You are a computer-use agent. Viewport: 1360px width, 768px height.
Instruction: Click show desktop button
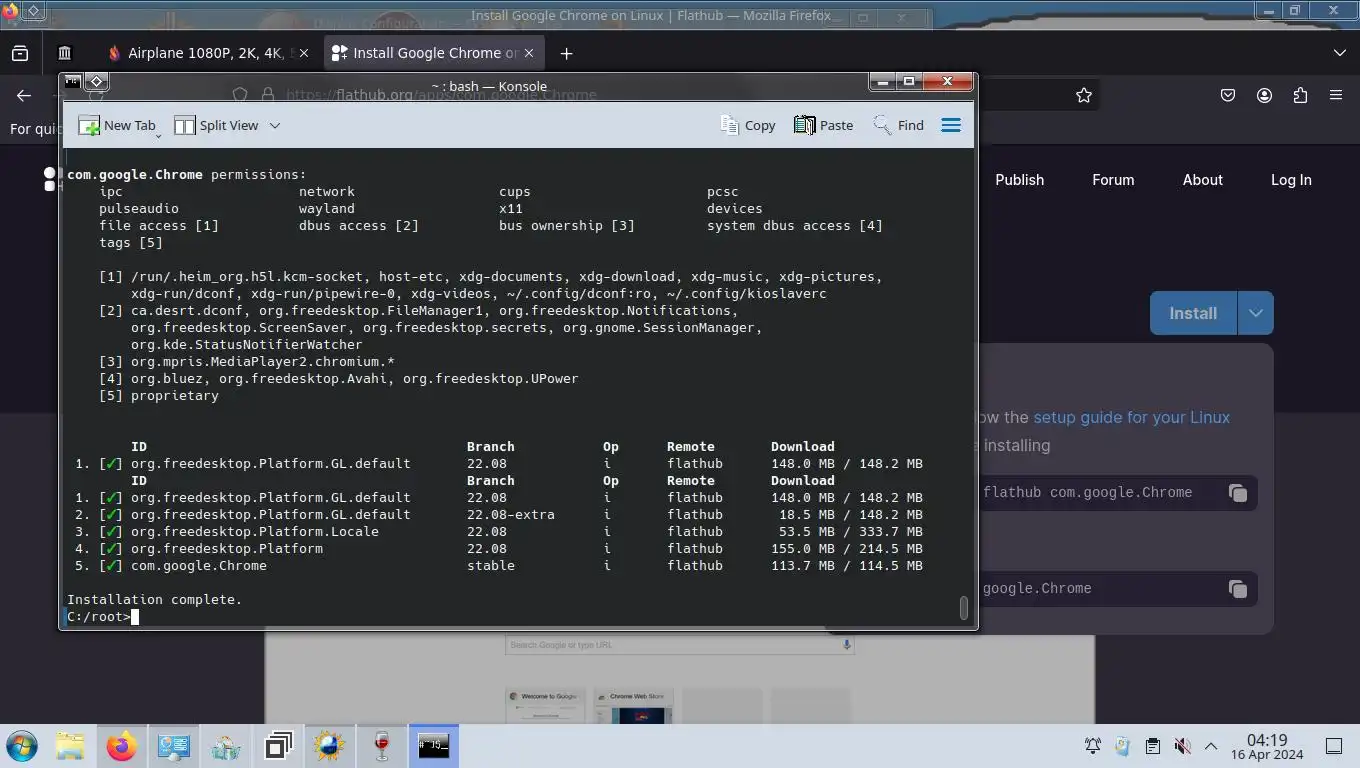[1334, 746]
